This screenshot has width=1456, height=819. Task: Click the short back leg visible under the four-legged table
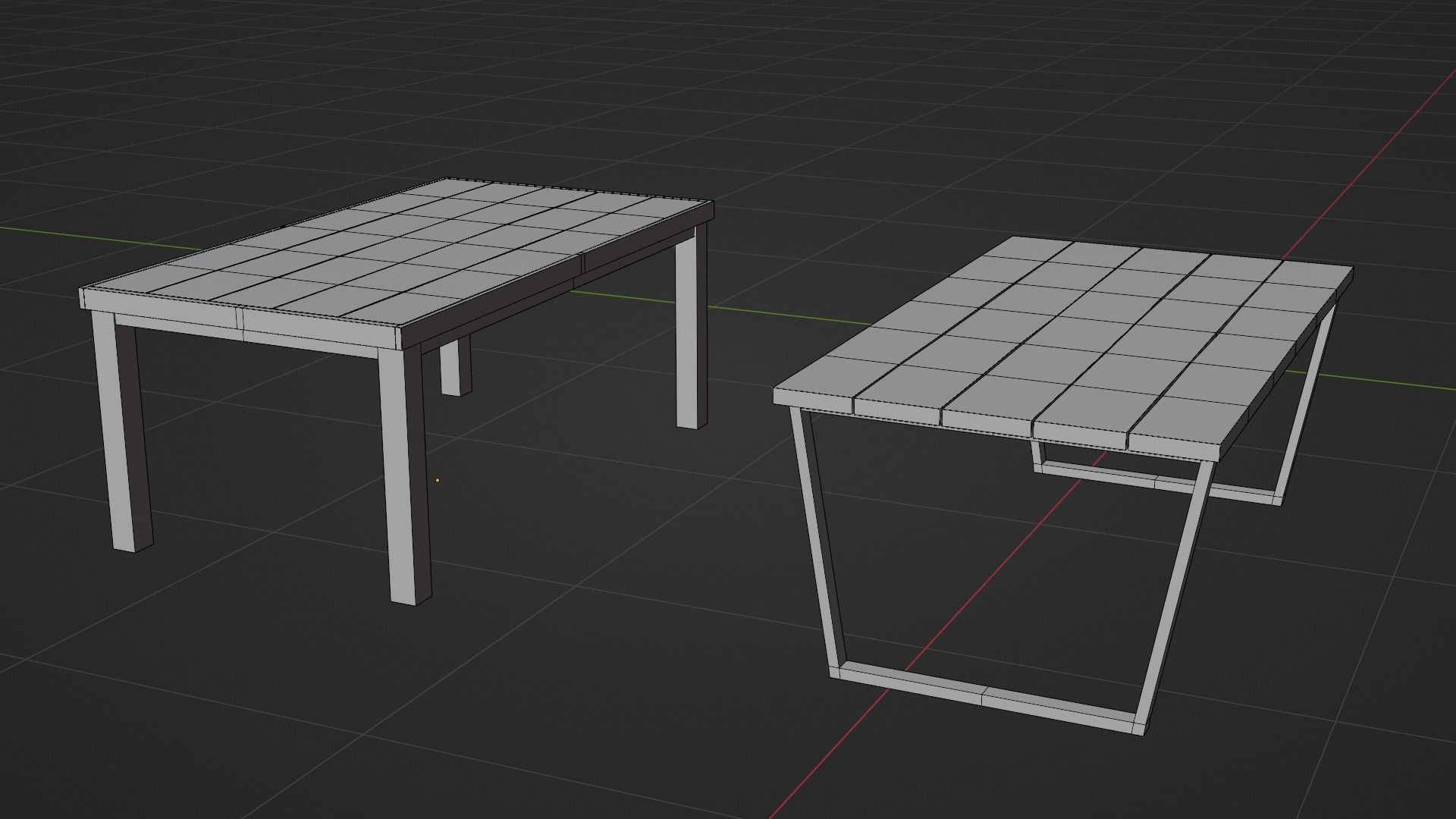click(455, 368)
